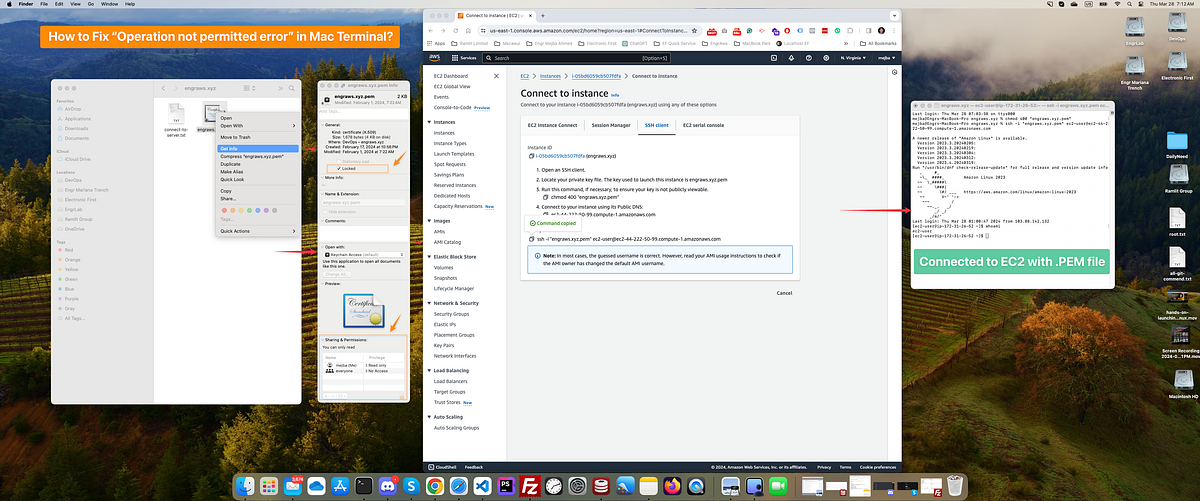Screen dimensions: 1200x501
Task: Open the Trash in the Dock
Action: (957, 486)
